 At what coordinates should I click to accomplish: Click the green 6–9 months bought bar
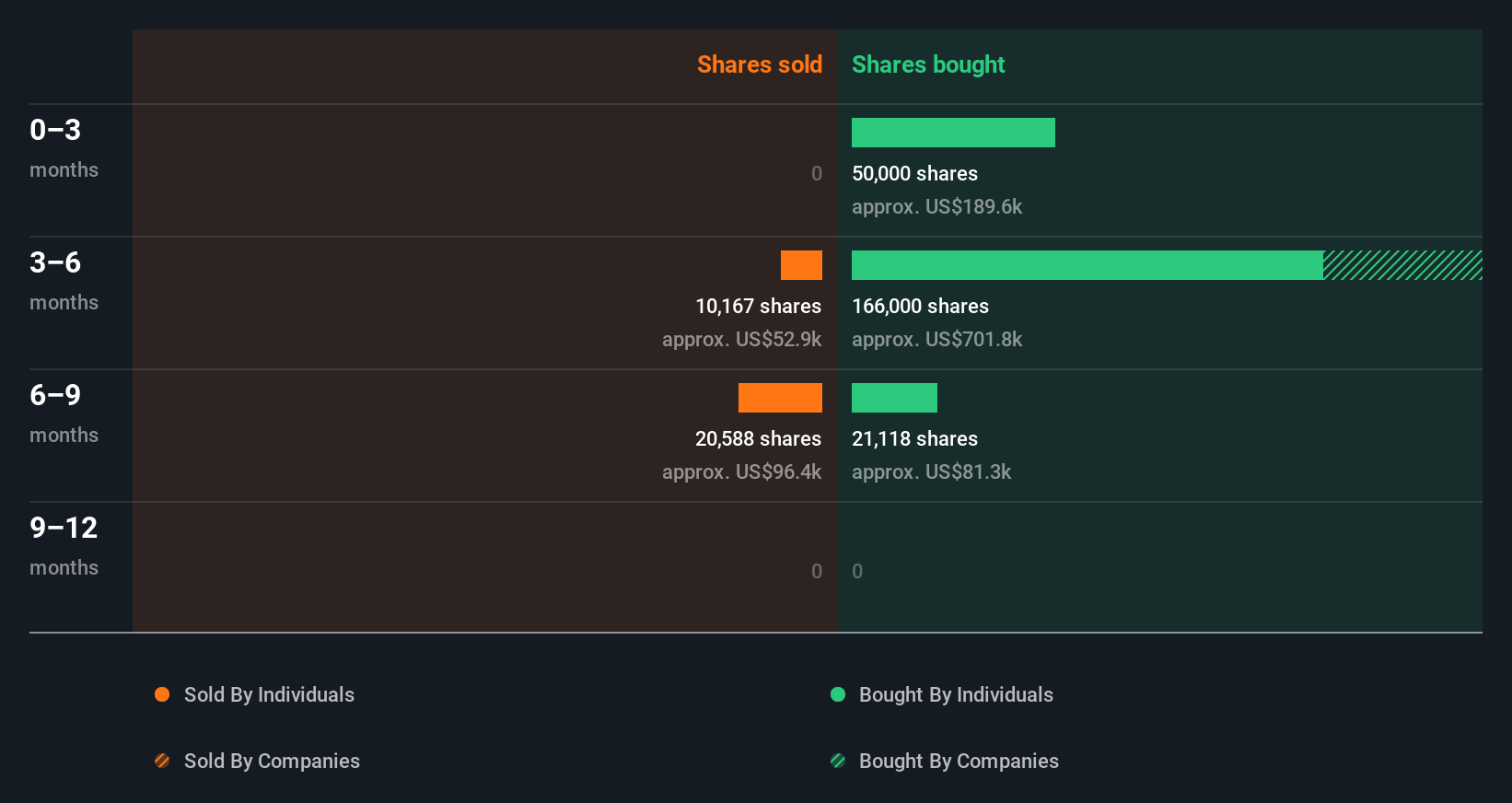(894, 398)
